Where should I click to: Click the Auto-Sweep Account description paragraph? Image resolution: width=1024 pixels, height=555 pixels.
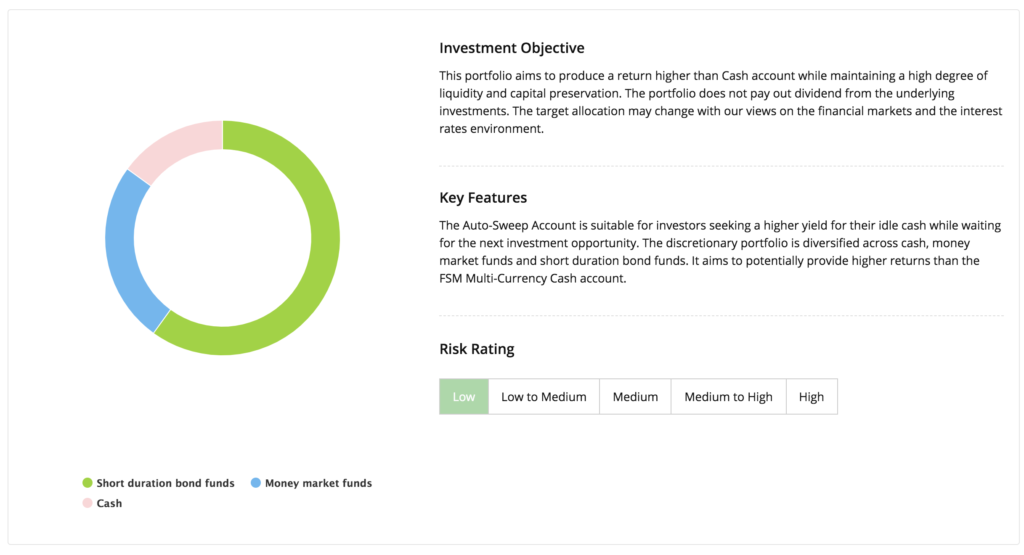click(720, 251)
